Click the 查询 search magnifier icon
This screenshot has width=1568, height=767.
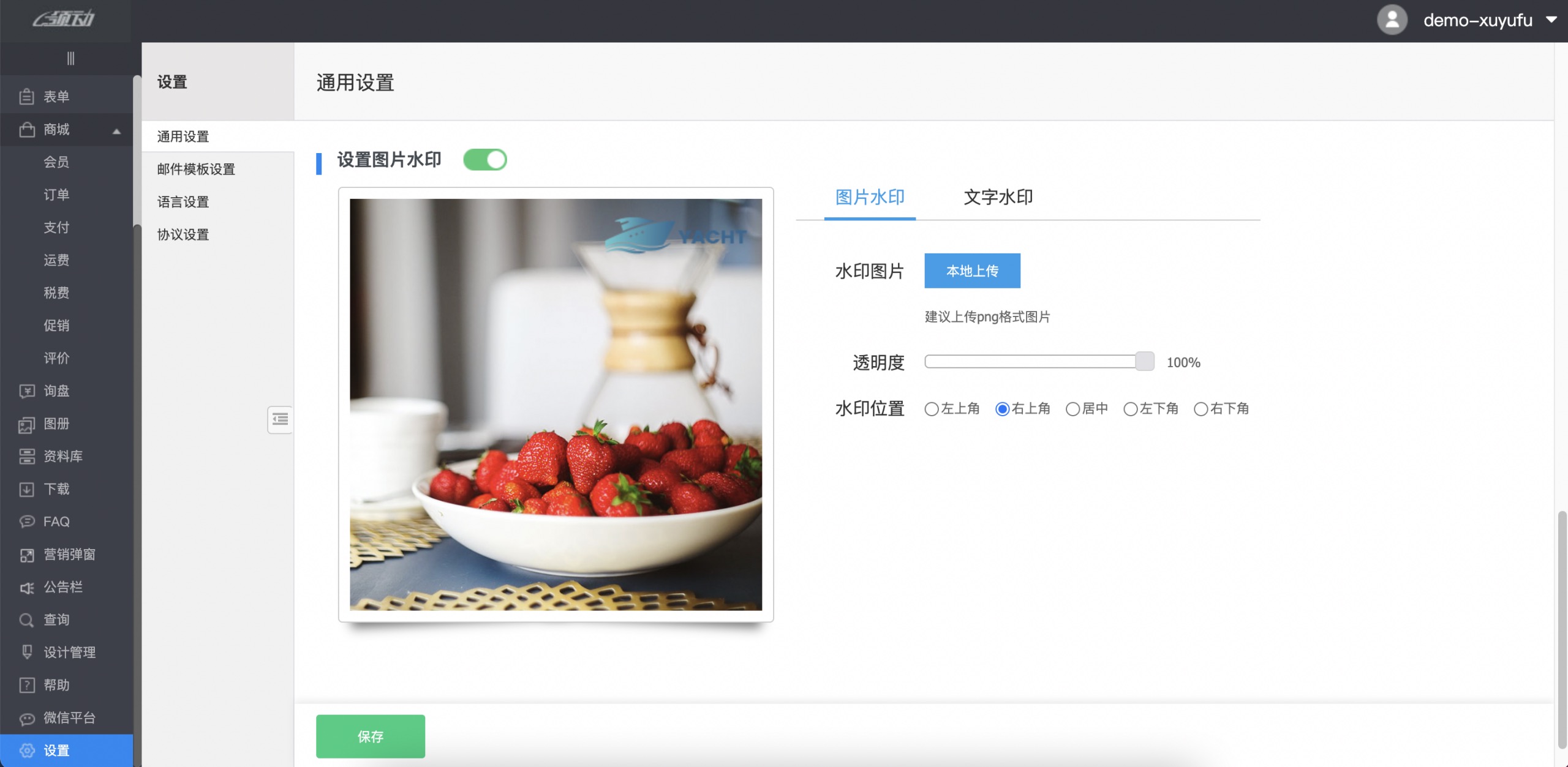click(x=26, y=620)
